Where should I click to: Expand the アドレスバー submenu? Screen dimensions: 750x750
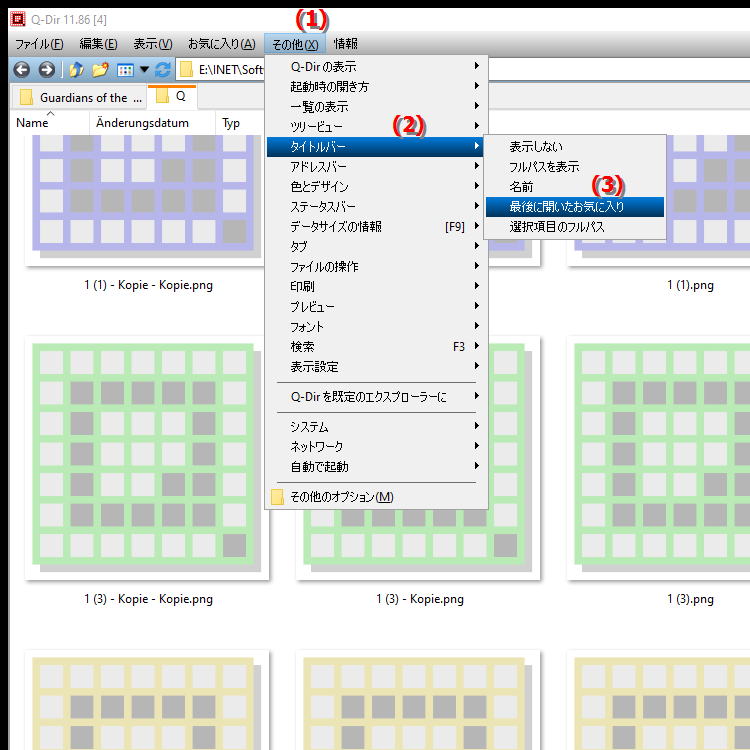(x=375, y=166)
